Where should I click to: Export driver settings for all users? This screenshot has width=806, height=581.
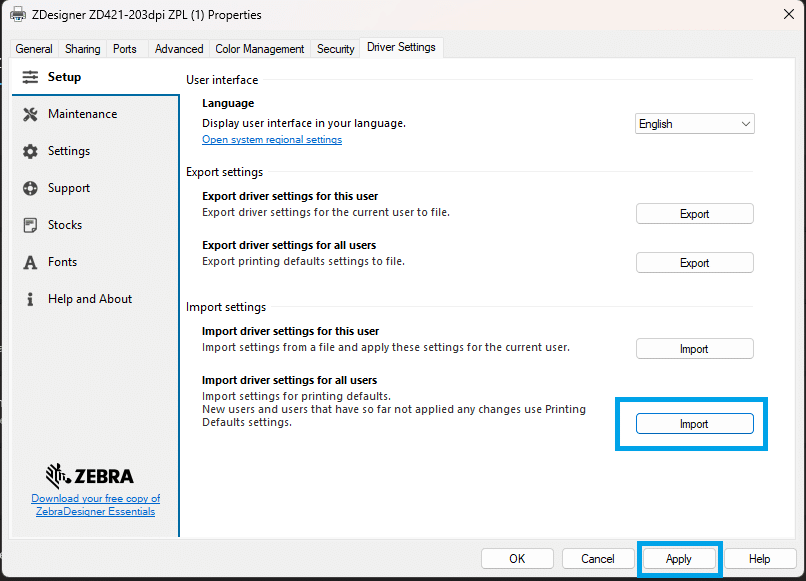[694, 263]
